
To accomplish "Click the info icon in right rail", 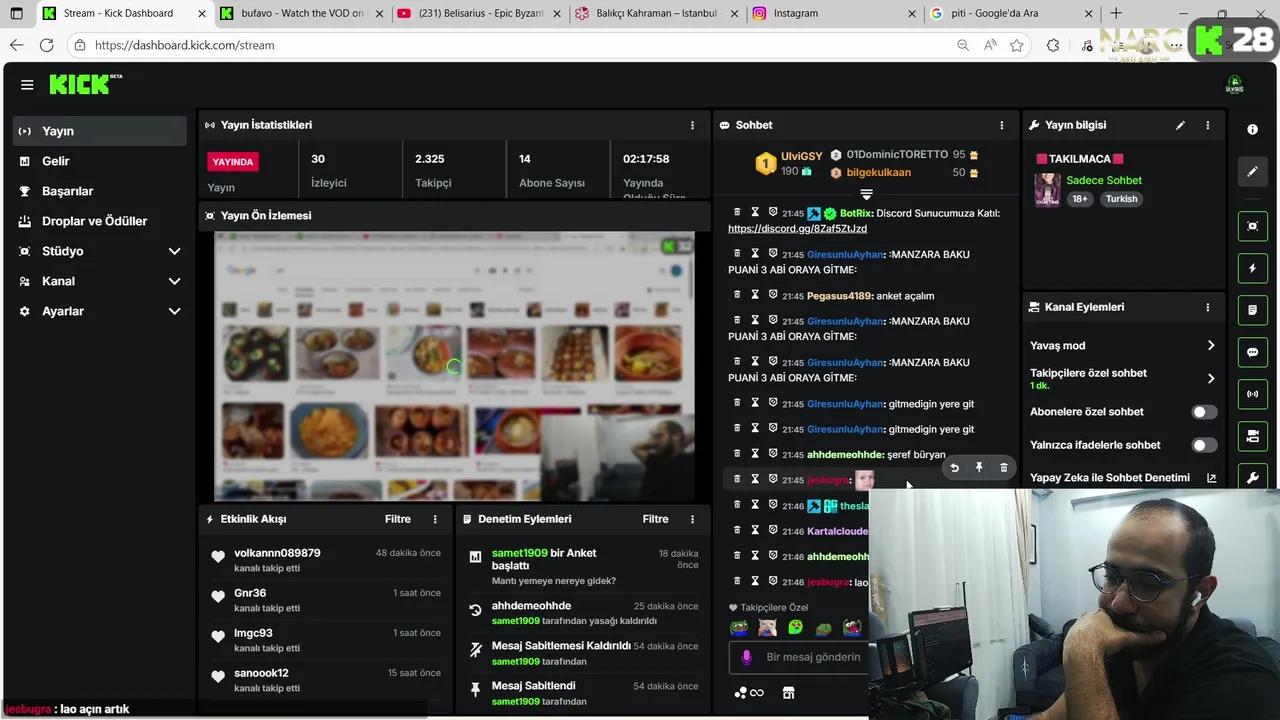I will click(x=1252, y=130).
